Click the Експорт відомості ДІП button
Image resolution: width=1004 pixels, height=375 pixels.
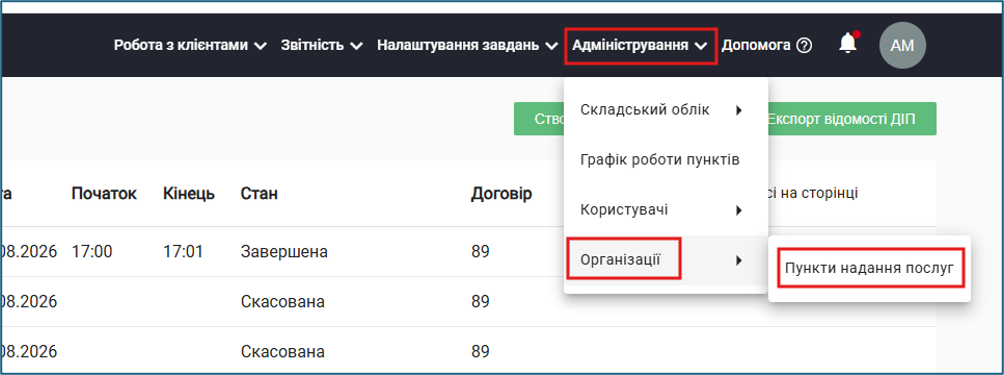(x=852, y=119)
